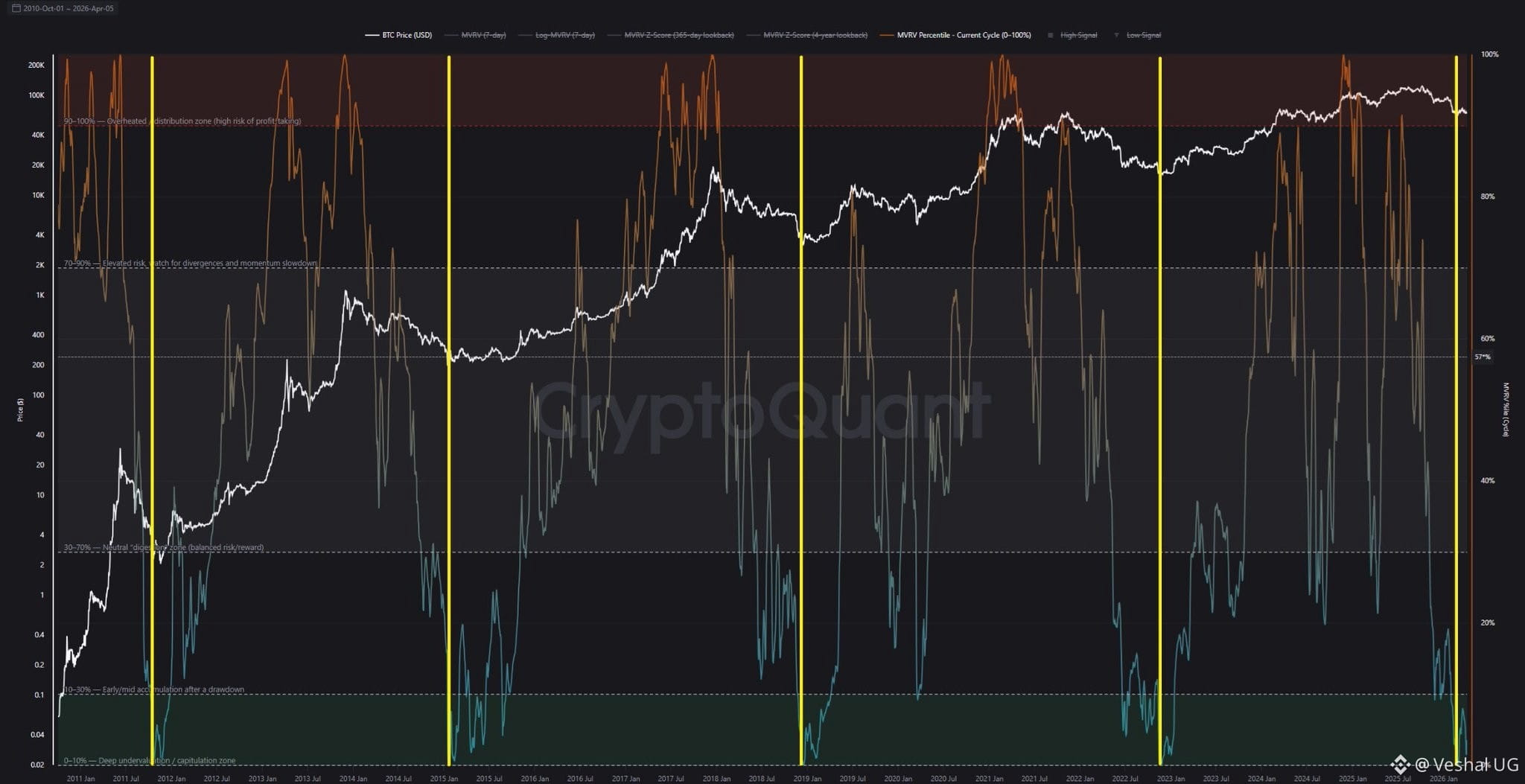Click the '2020 Jan' time axis label
Image resolution: width=1525 pixels, height=784 pixels.
click(x=898, y=779)
